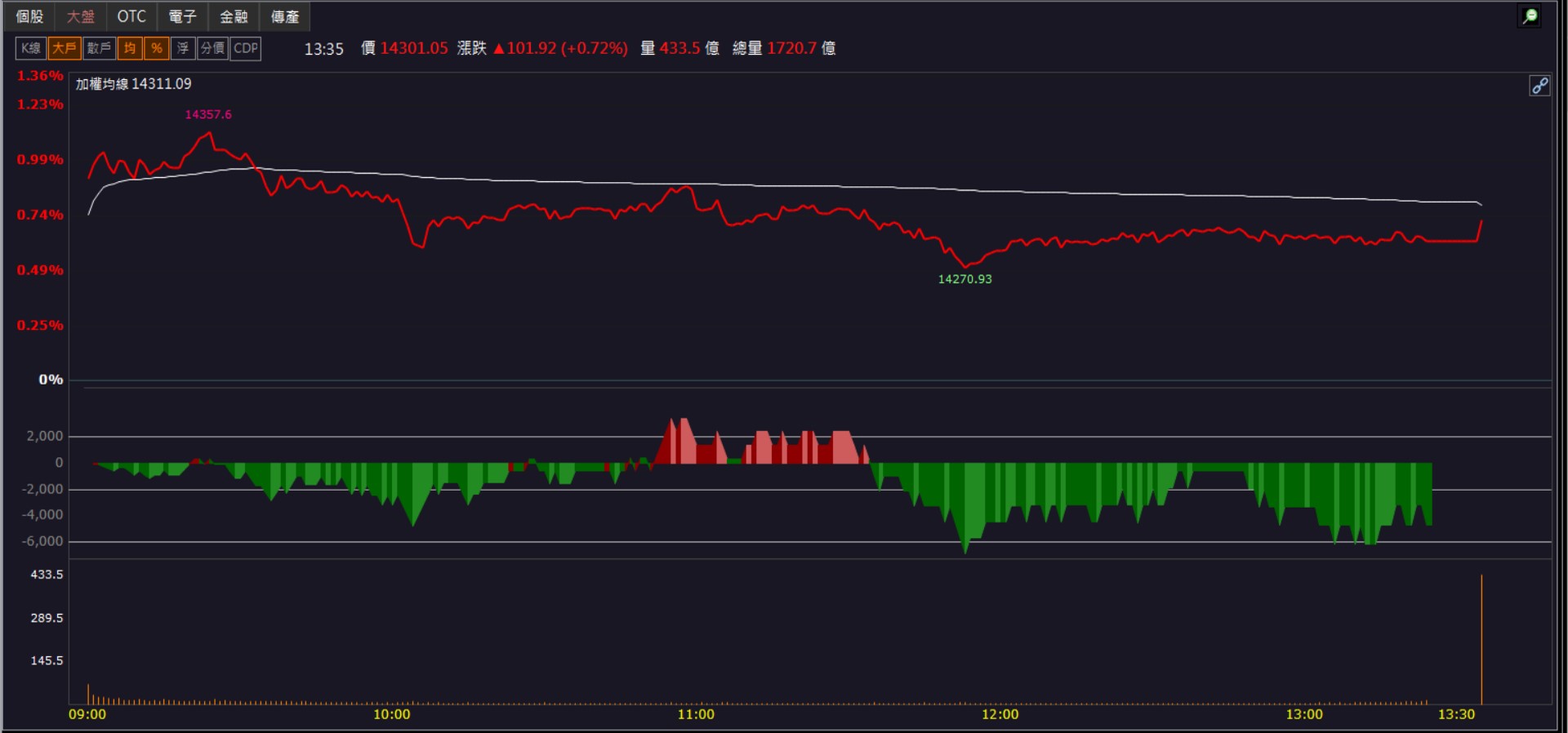This screenshot has width=1568, height=733.
Task: Click the 12:00 time axis marker
Action: pyautogui.click(x=1000, y=714)
